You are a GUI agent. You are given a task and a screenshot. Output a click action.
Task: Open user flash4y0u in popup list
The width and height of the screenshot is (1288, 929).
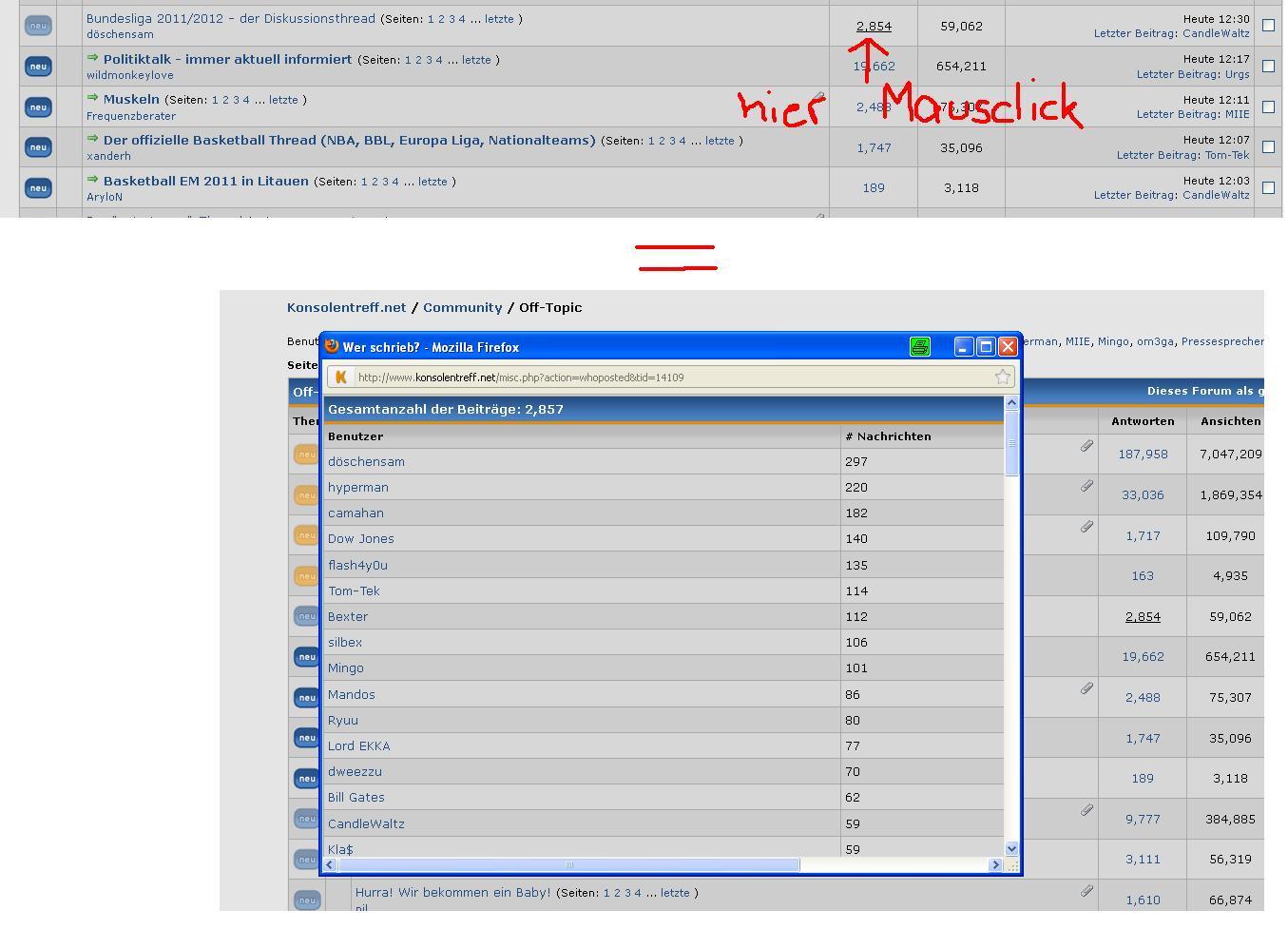tap(357, 565)
